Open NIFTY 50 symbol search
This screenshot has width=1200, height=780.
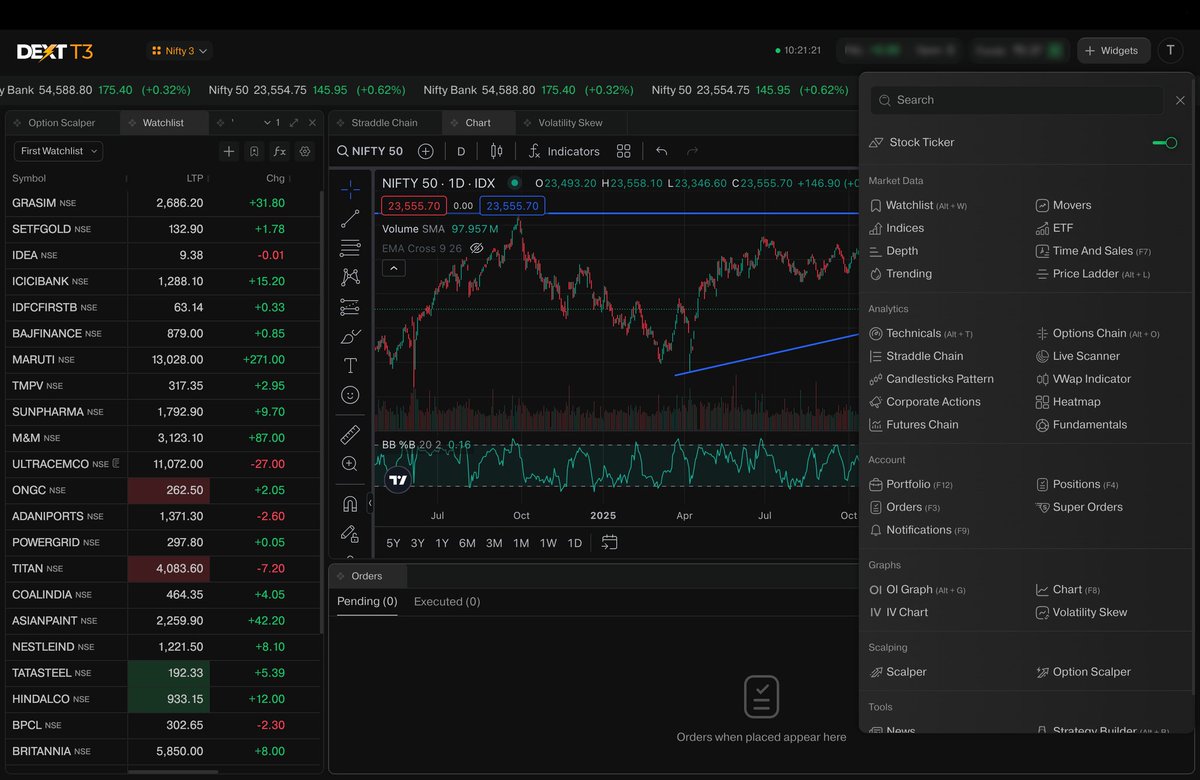[370, 151]
